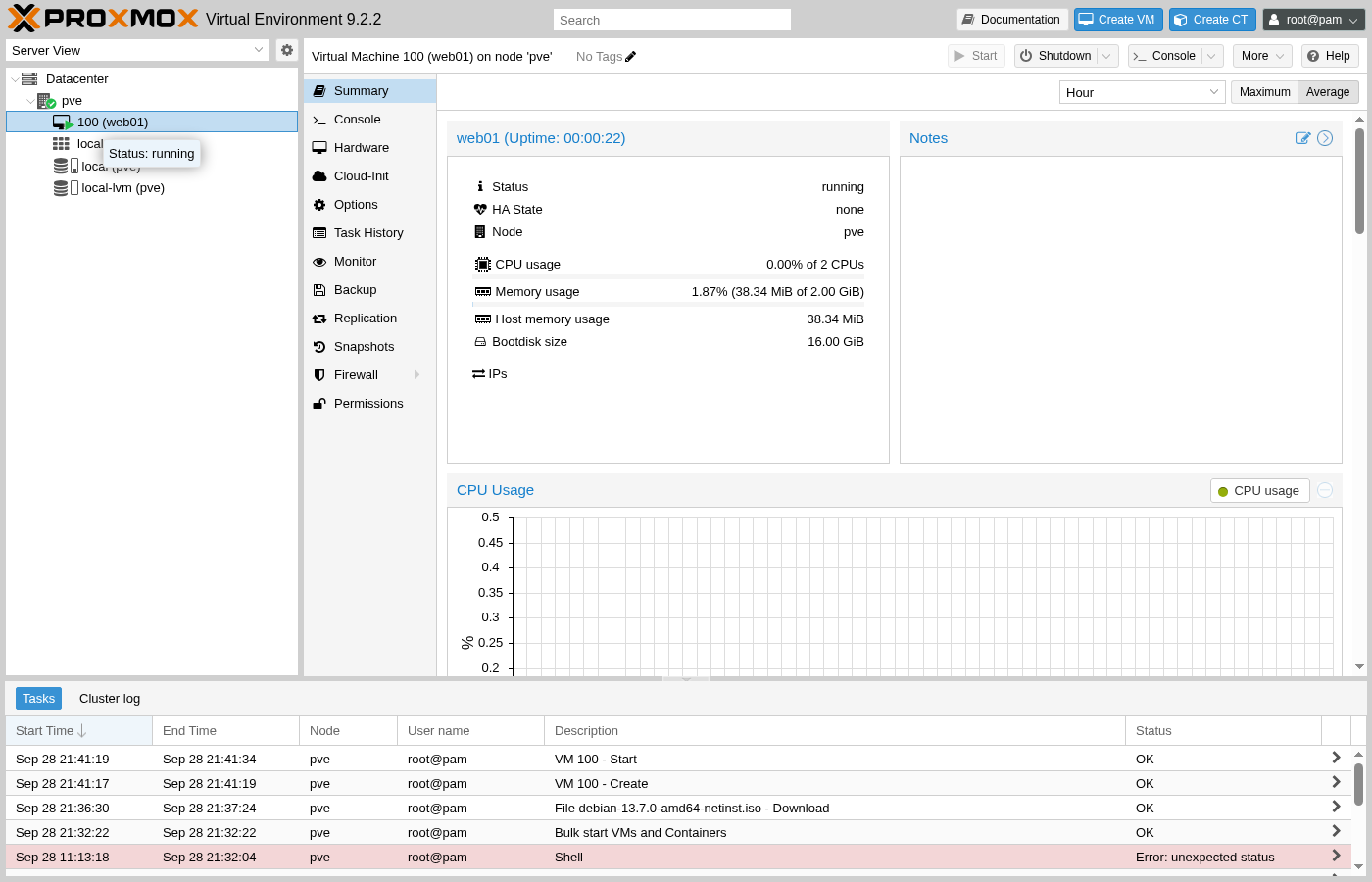Open the Backup section
Screen dimensions: 1372x882
370,289
